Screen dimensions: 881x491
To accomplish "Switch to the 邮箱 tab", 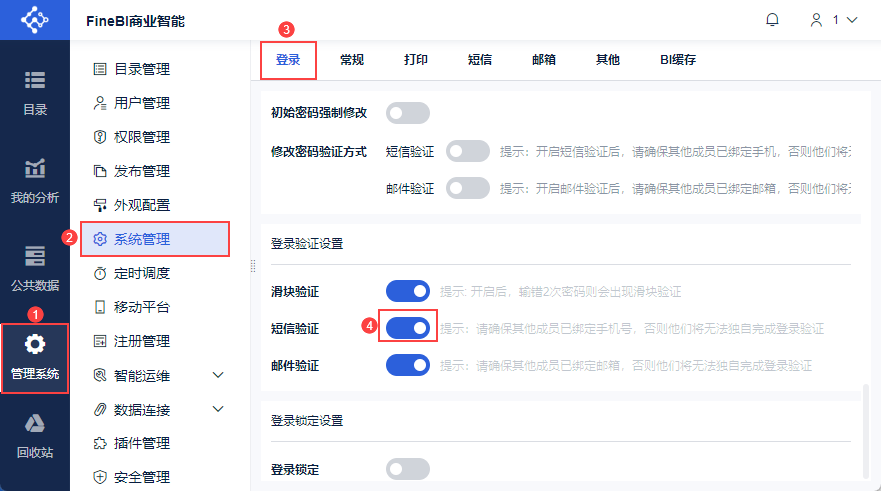I will coord(544,60).
